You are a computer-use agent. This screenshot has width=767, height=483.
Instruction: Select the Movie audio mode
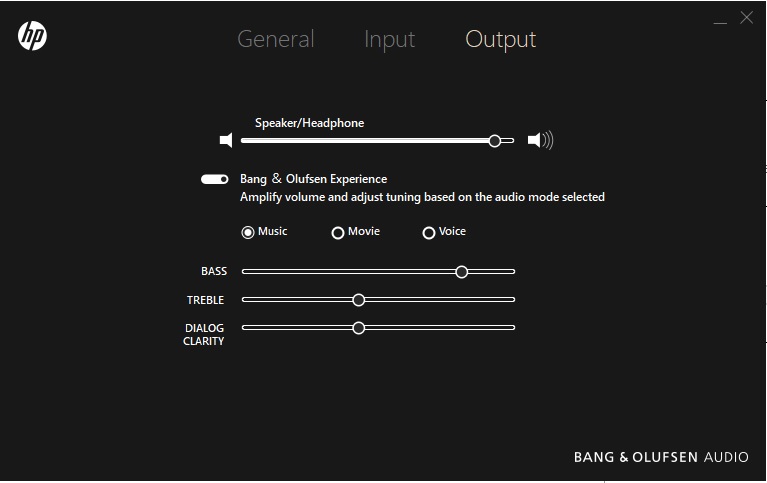pos(338,232)
